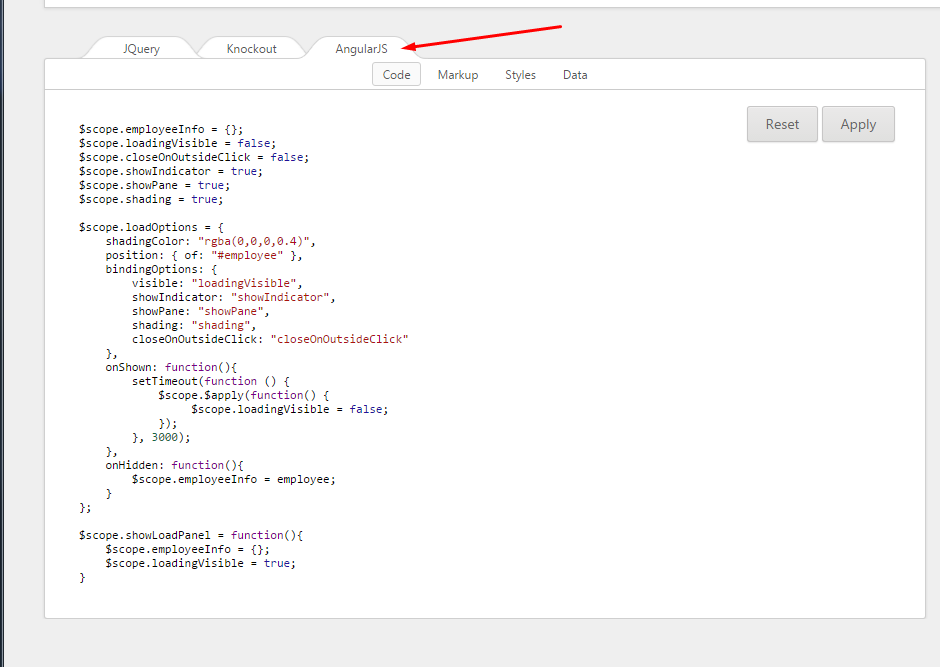The height and width of the screenshot is (667, 940).
Task: Click the "onHidden: function(){" line
Action: 174,465
